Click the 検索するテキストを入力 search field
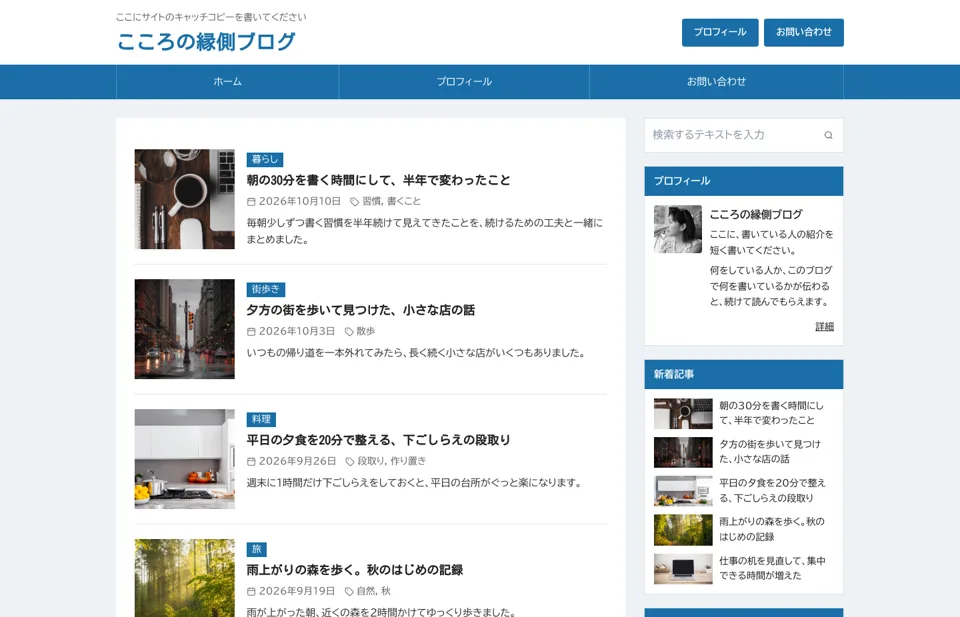Viewport: 960px width, 617px height. coord(744,135)
